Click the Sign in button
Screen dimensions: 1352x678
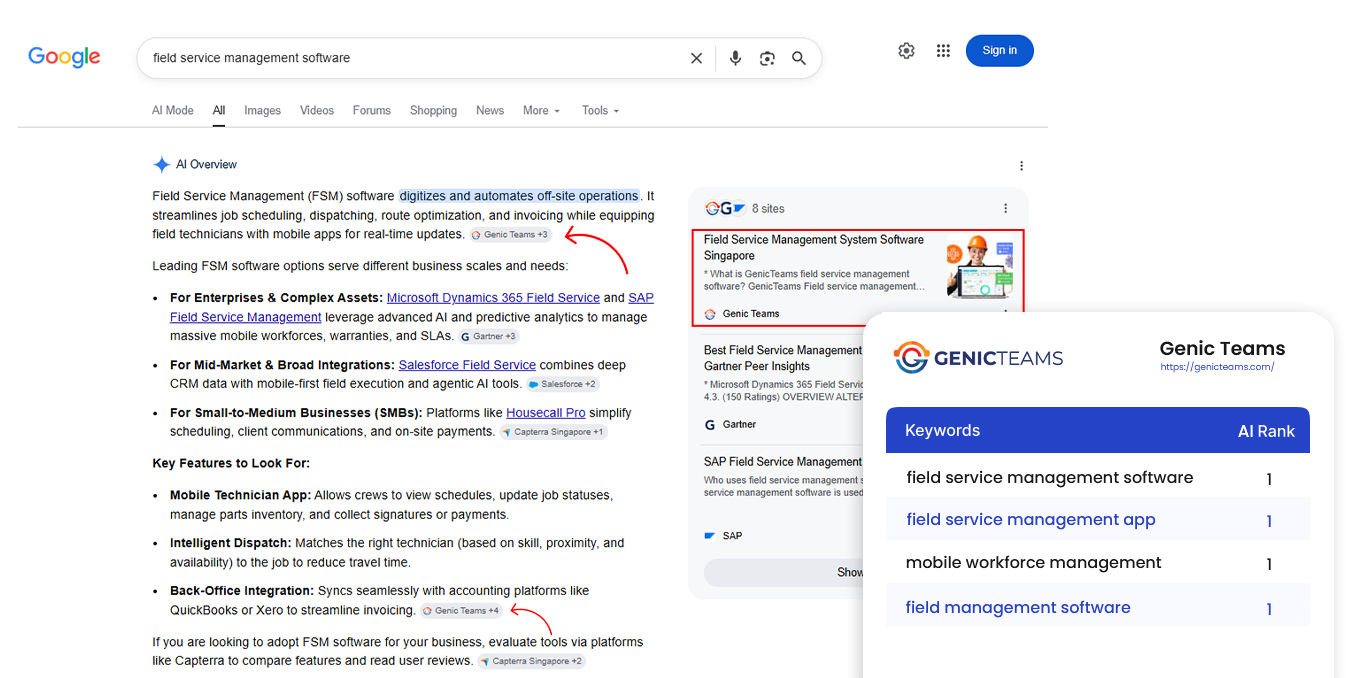[x=999, y=51]
